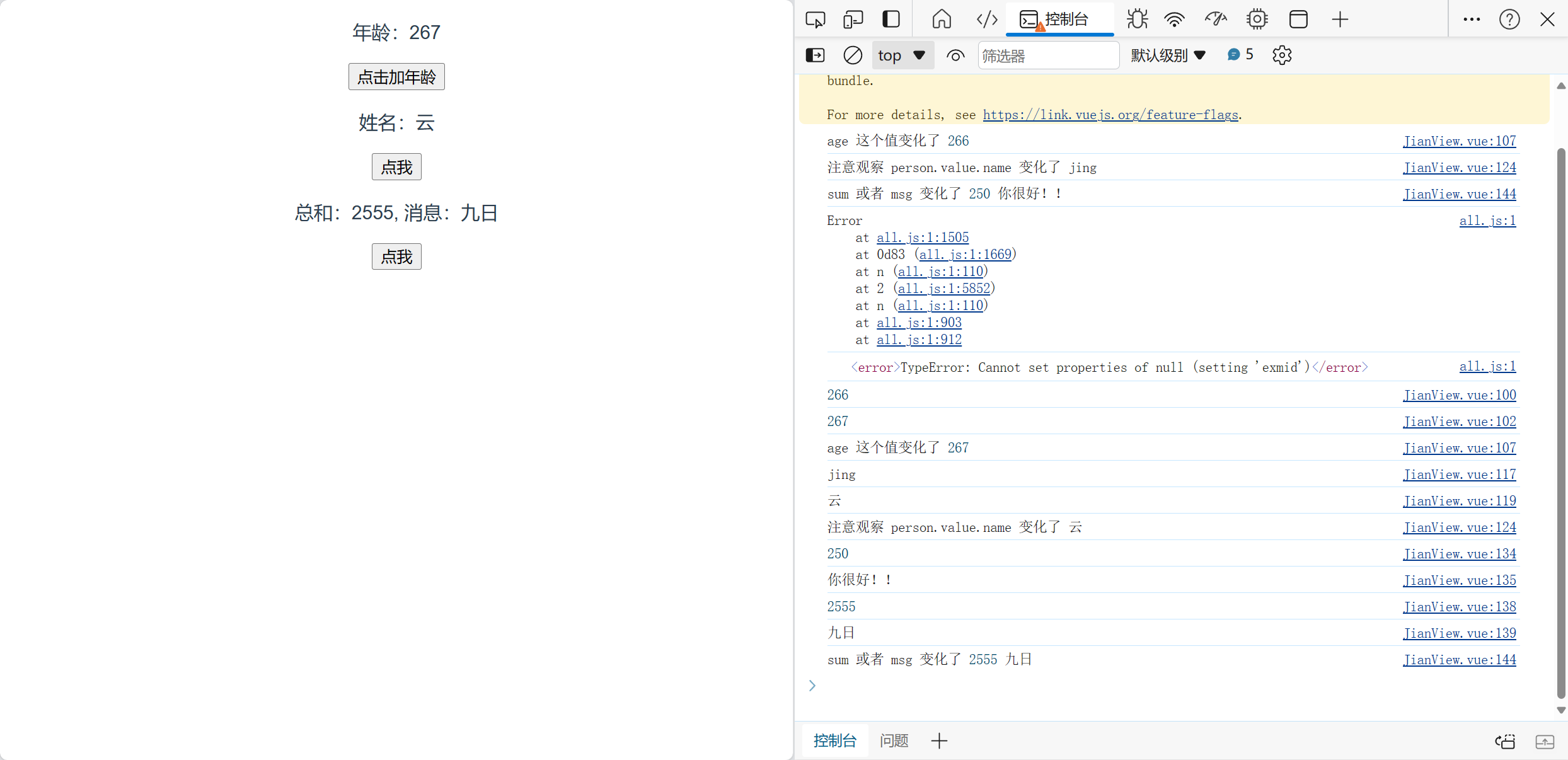Screen dimensions: 1568x760
Task: Open the 默认级别 log level dropdown
Action: [x=1168, y=55]
